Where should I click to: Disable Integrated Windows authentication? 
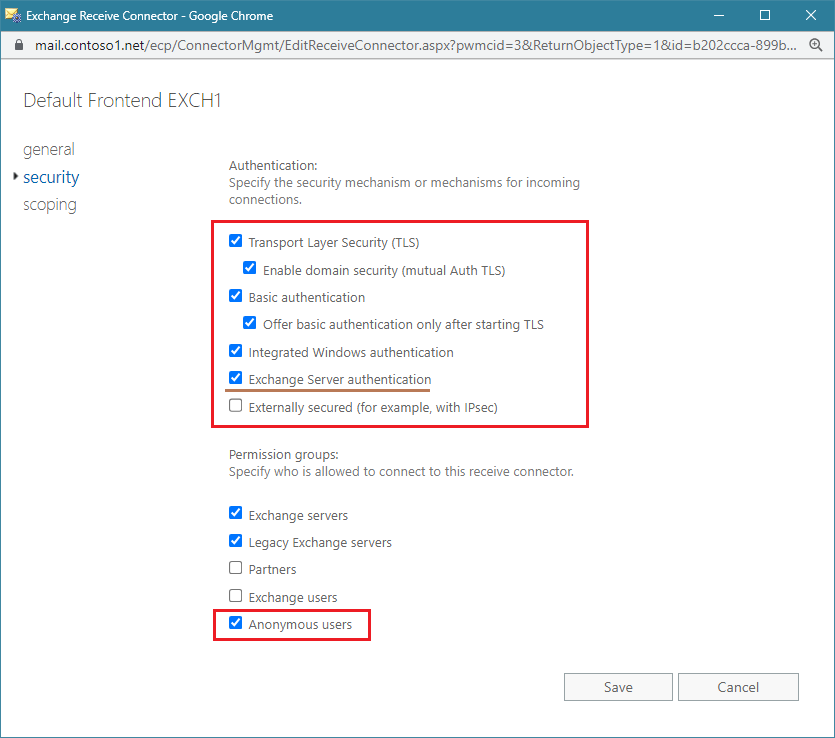235,351
